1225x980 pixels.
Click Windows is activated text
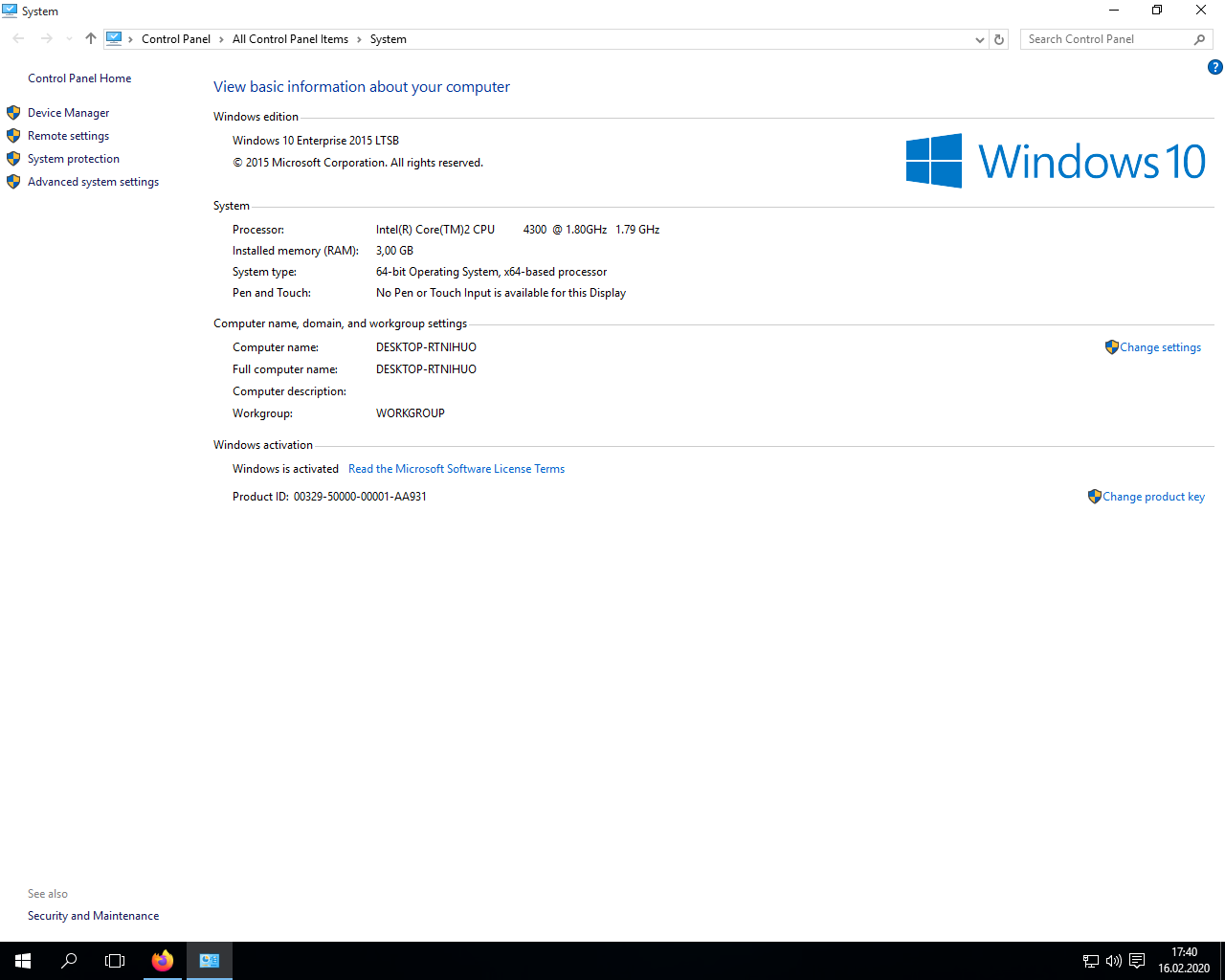point(285,469)
